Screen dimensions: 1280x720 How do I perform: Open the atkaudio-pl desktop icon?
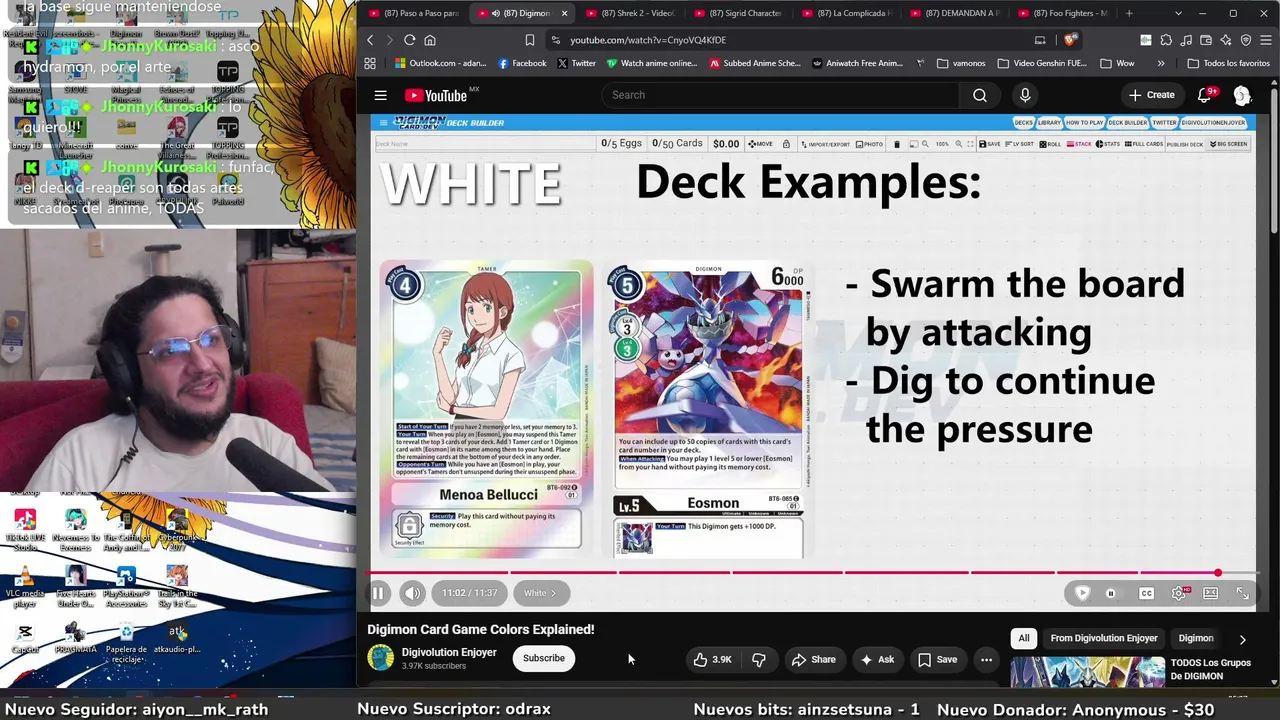pos(177,638)
